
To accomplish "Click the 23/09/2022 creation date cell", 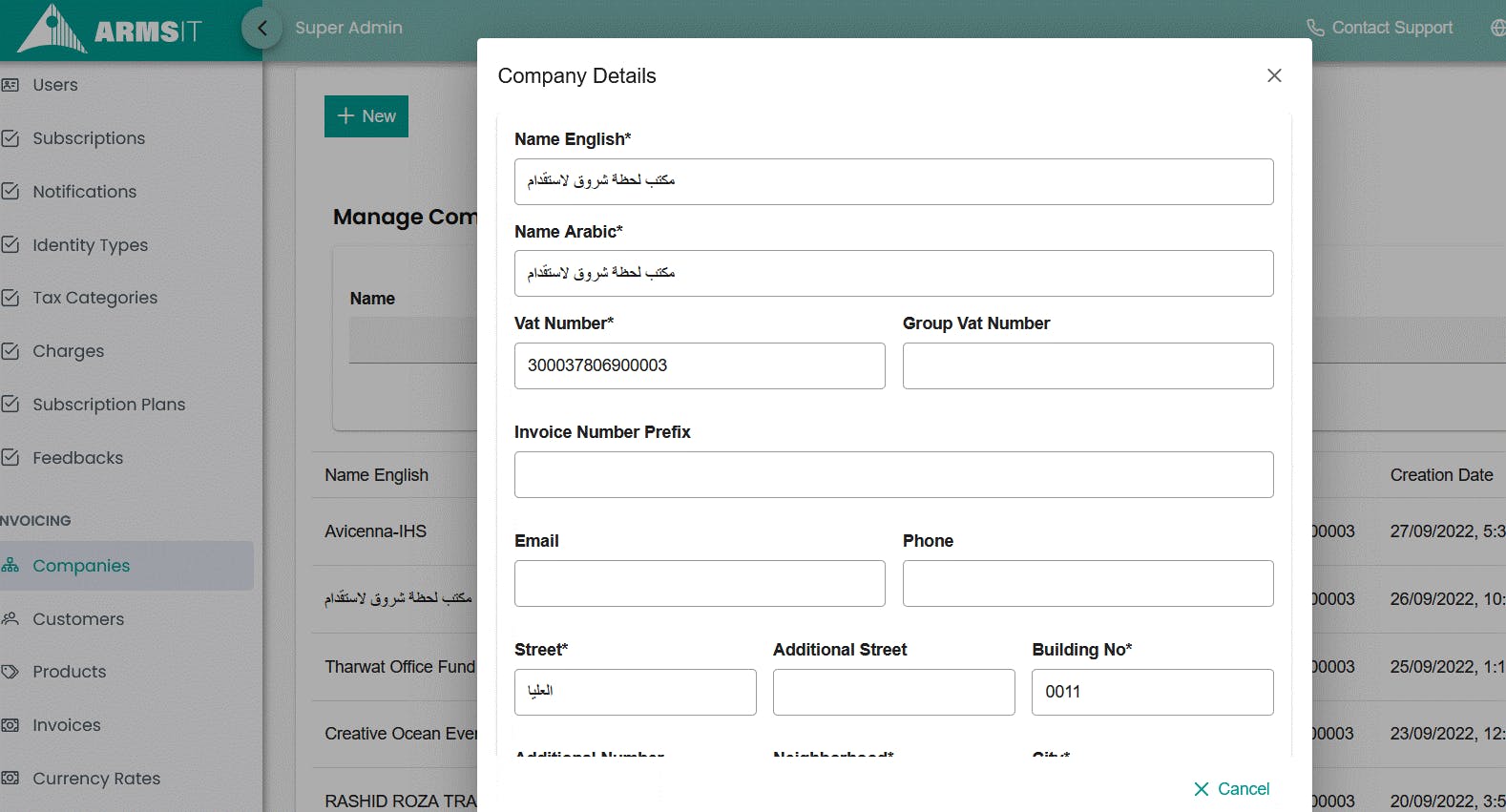I will [x=1447, y=734].
